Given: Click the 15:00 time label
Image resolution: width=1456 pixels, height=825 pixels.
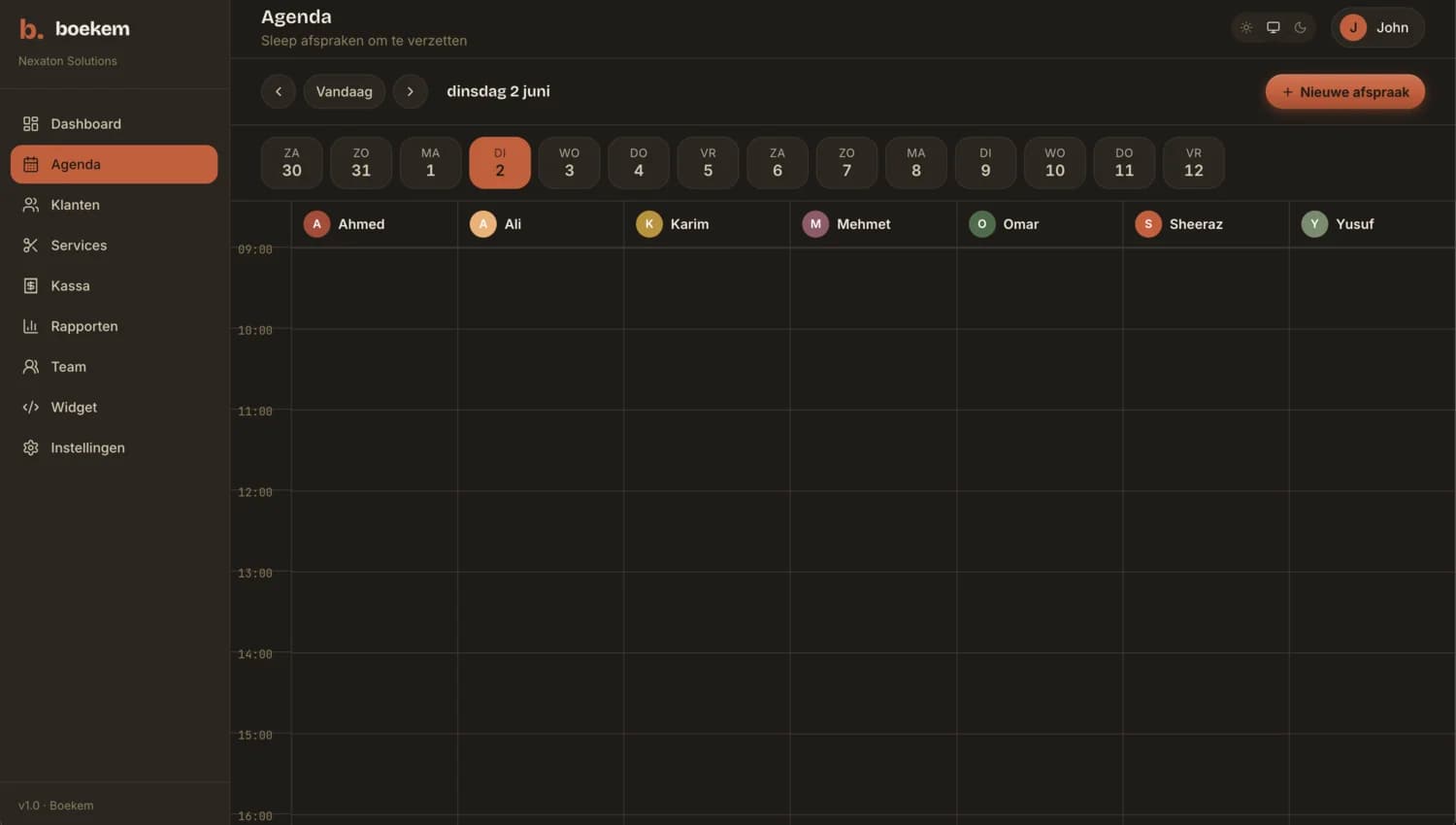Looking at the screenshot, I should (x=255, y=736).
